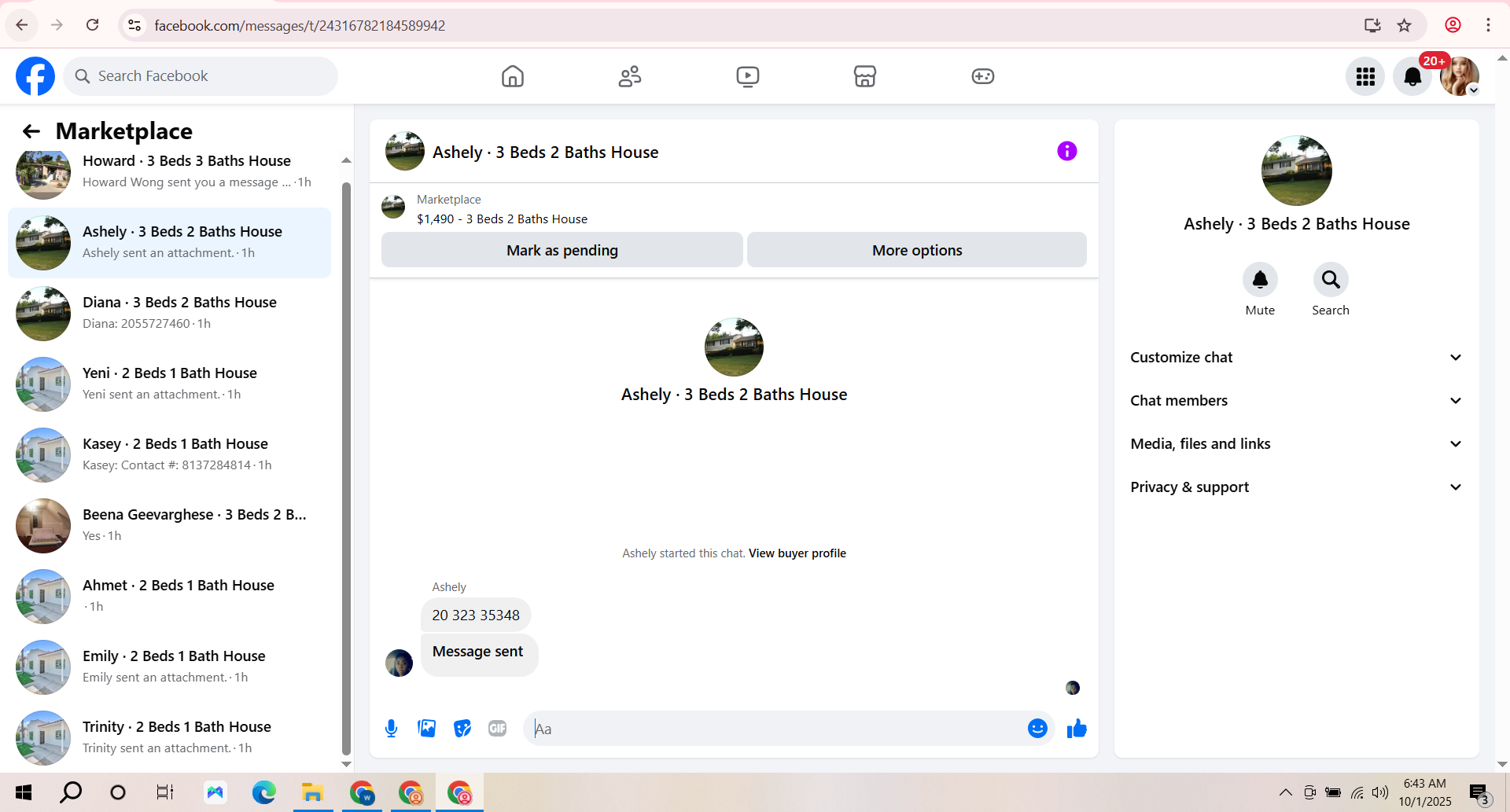Screen dimensions: 1510x812
Task: Expand the Privacy & support section
Action: click(1296, 487)
